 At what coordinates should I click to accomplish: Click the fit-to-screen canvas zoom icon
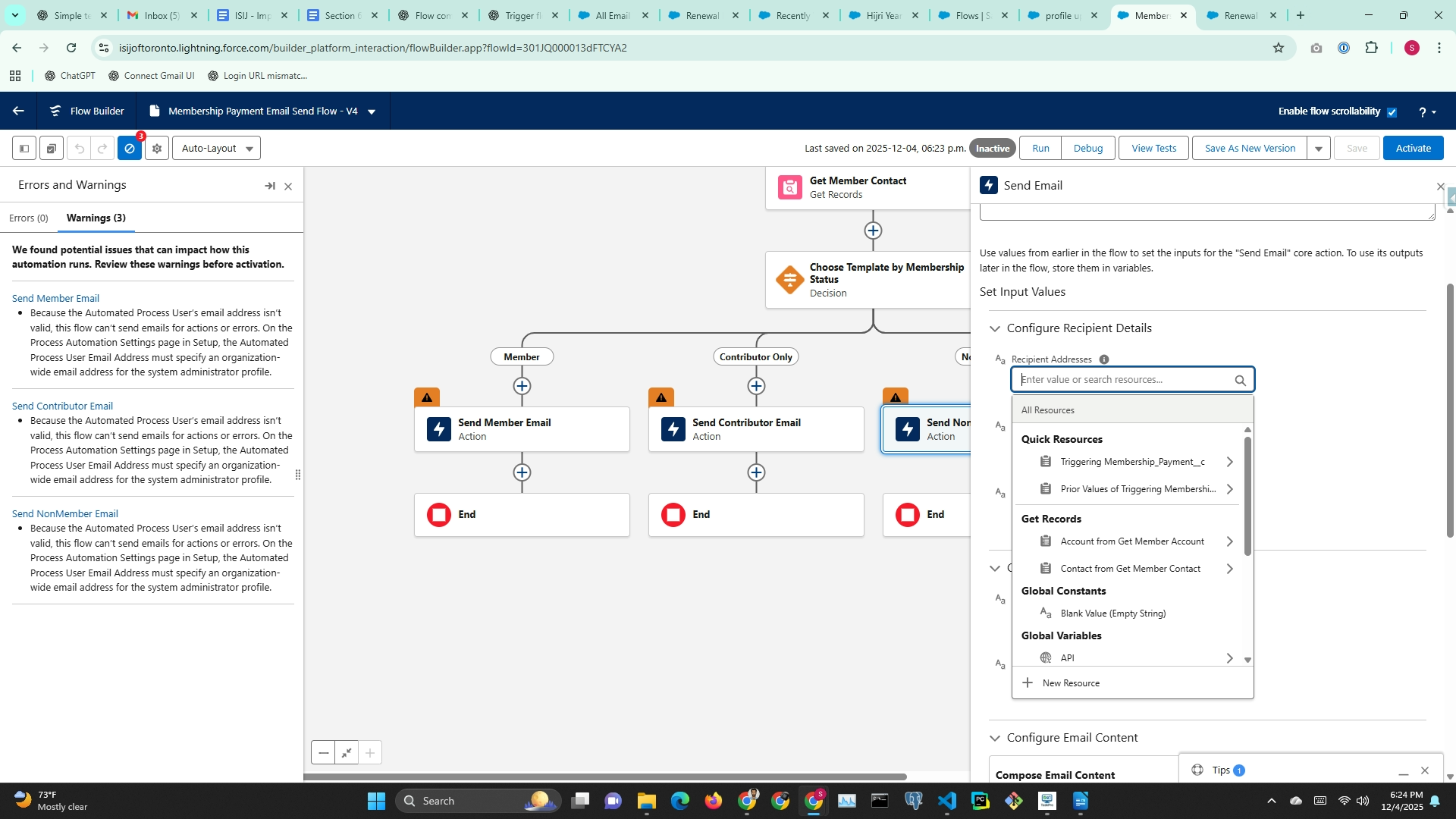point(347,753)
